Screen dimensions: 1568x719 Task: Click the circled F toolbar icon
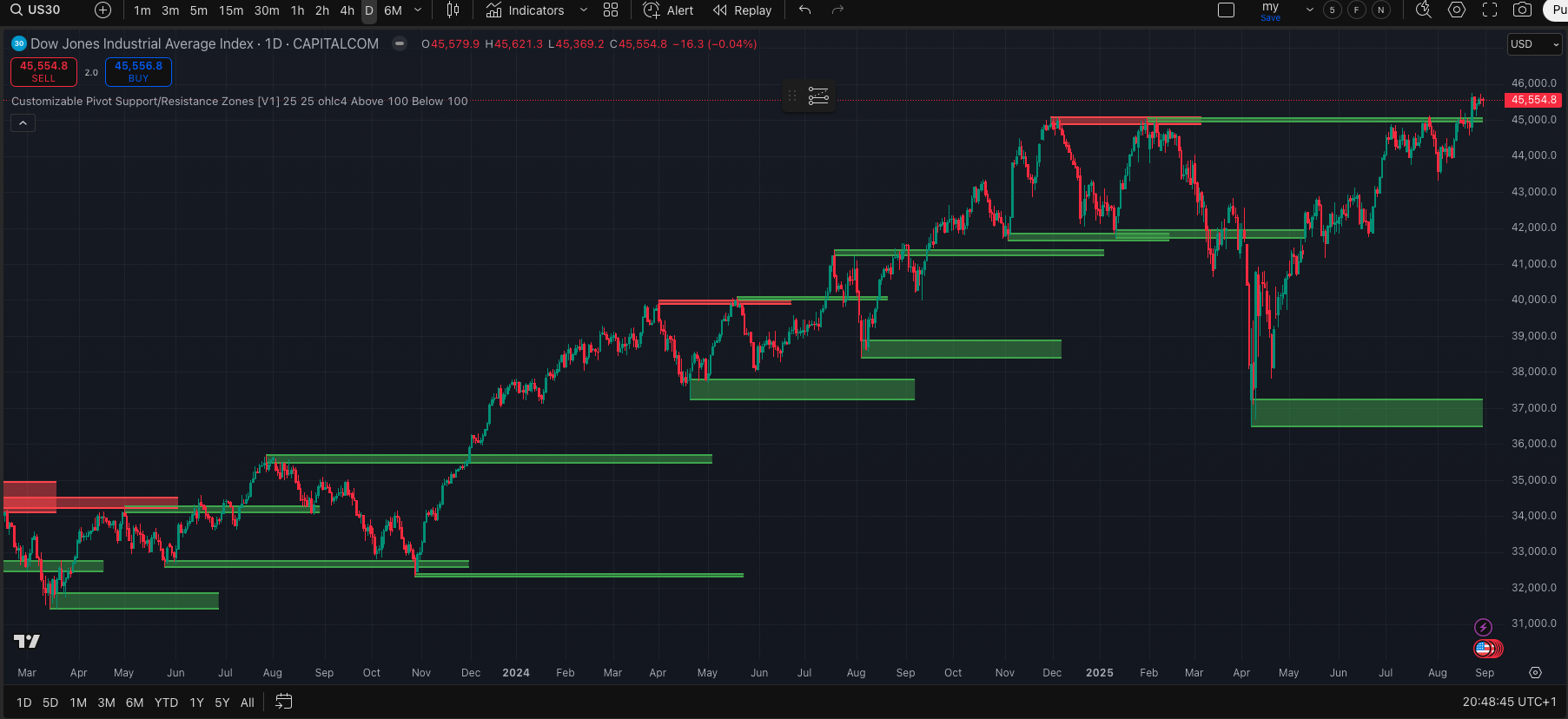[1357, 10]
